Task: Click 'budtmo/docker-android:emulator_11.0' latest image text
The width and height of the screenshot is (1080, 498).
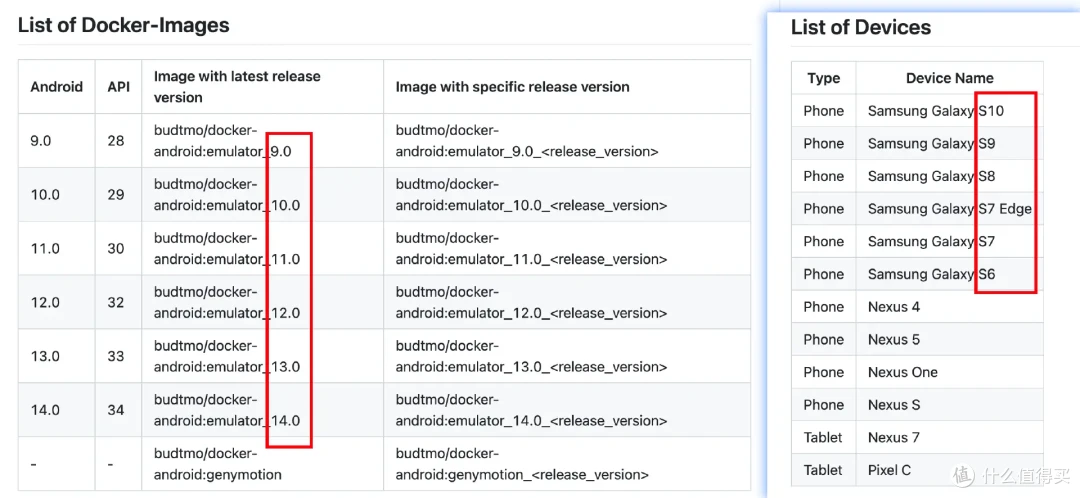Action: 227,248
